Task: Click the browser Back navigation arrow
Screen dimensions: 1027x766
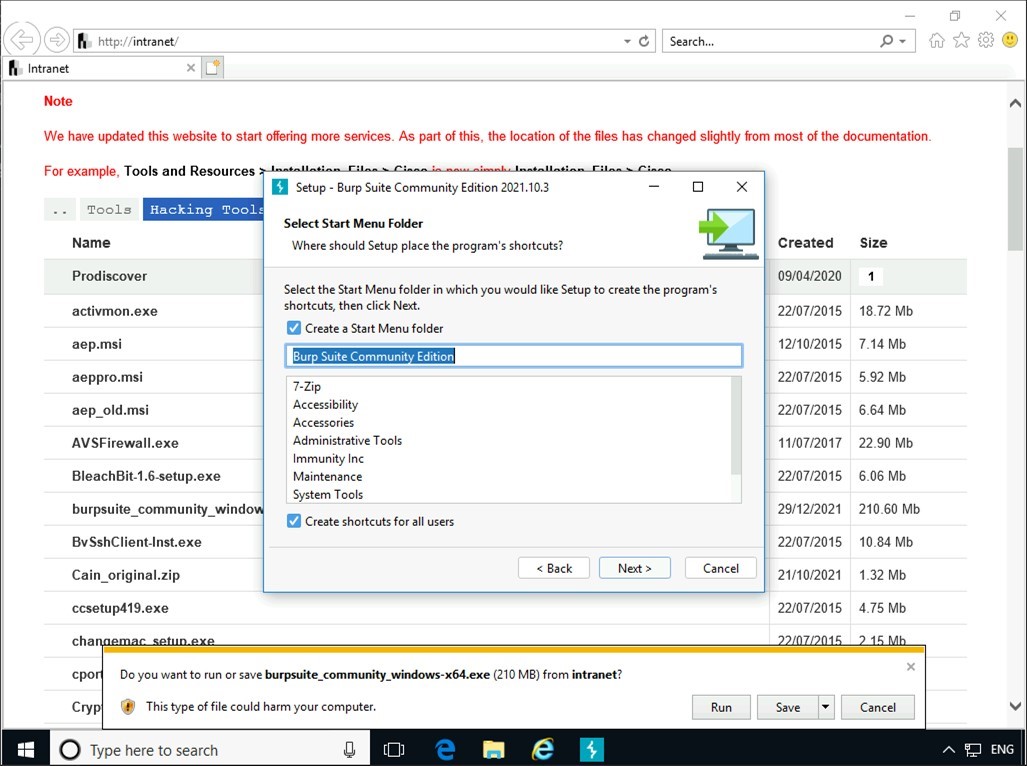Action: pyautogui.click(x=21, y=39)
